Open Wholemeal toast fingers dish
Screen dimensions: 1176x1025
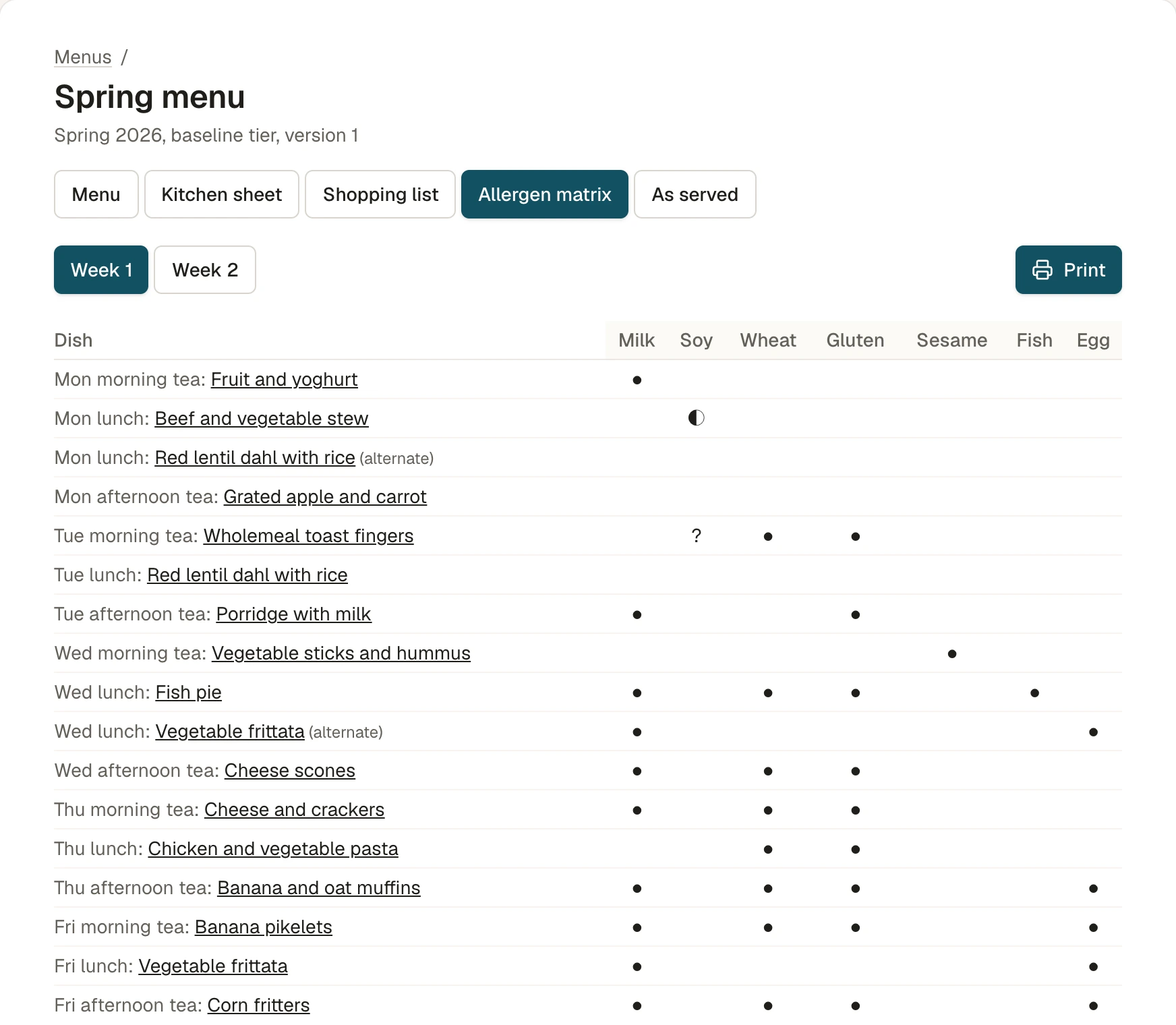309,535
